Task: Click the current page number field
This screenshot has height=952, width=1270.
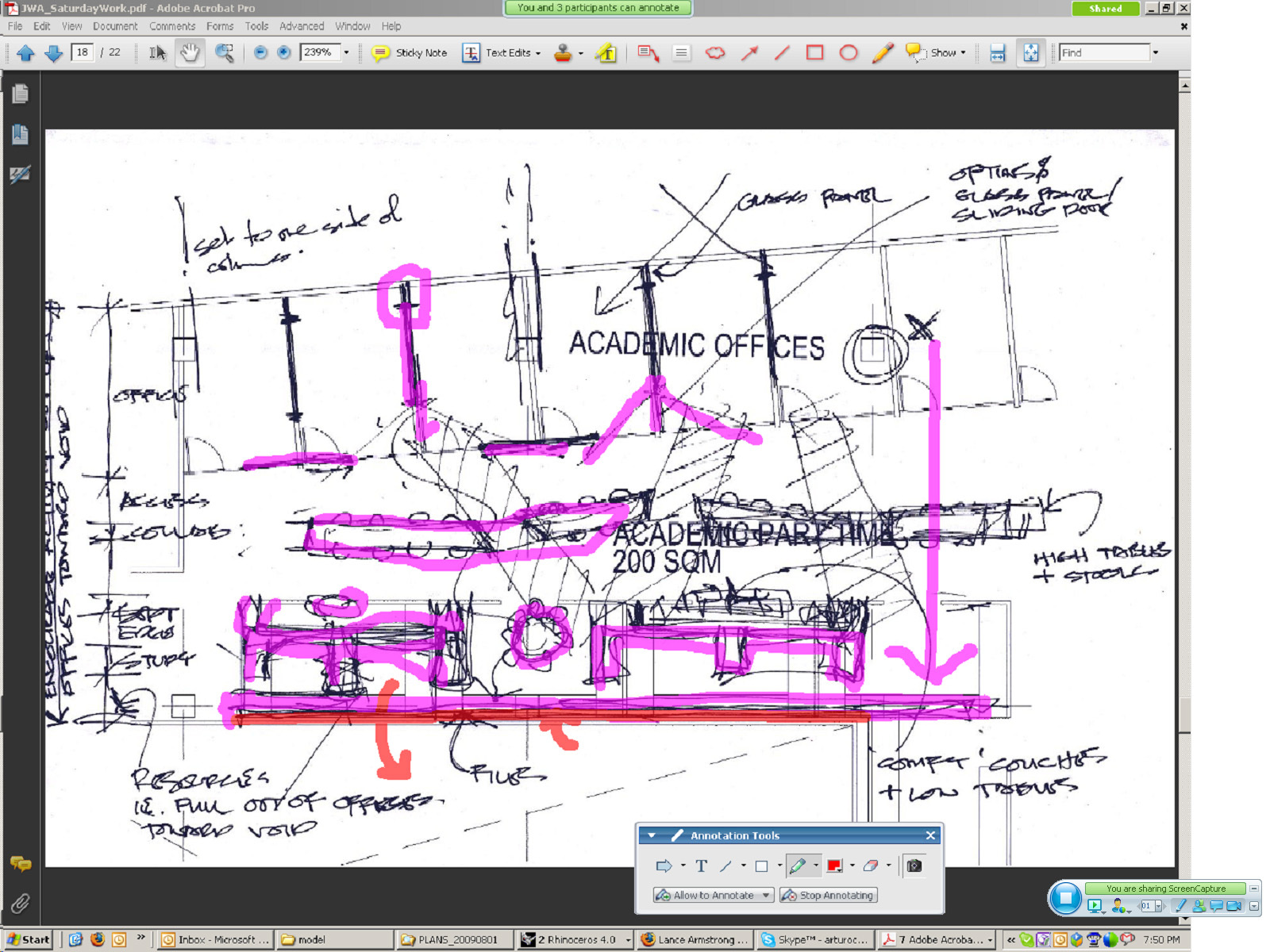Action: (82, 52)
